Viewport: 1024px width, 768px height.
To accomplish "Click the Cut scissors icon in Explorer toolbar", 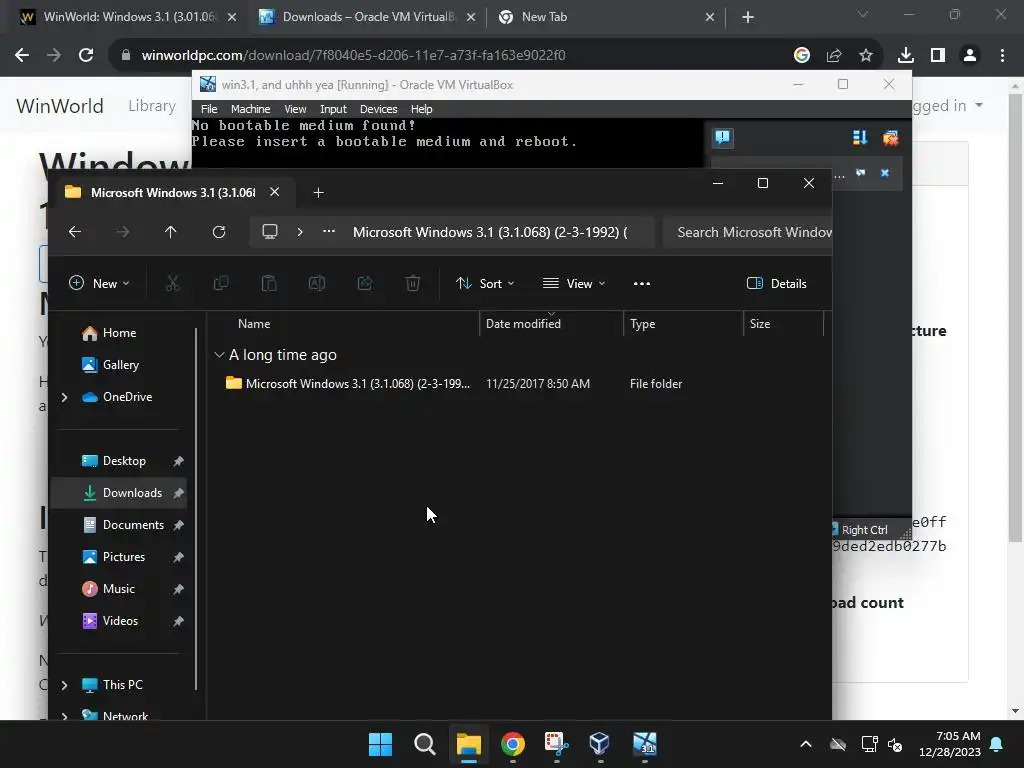I will click(x=172, y=283).
